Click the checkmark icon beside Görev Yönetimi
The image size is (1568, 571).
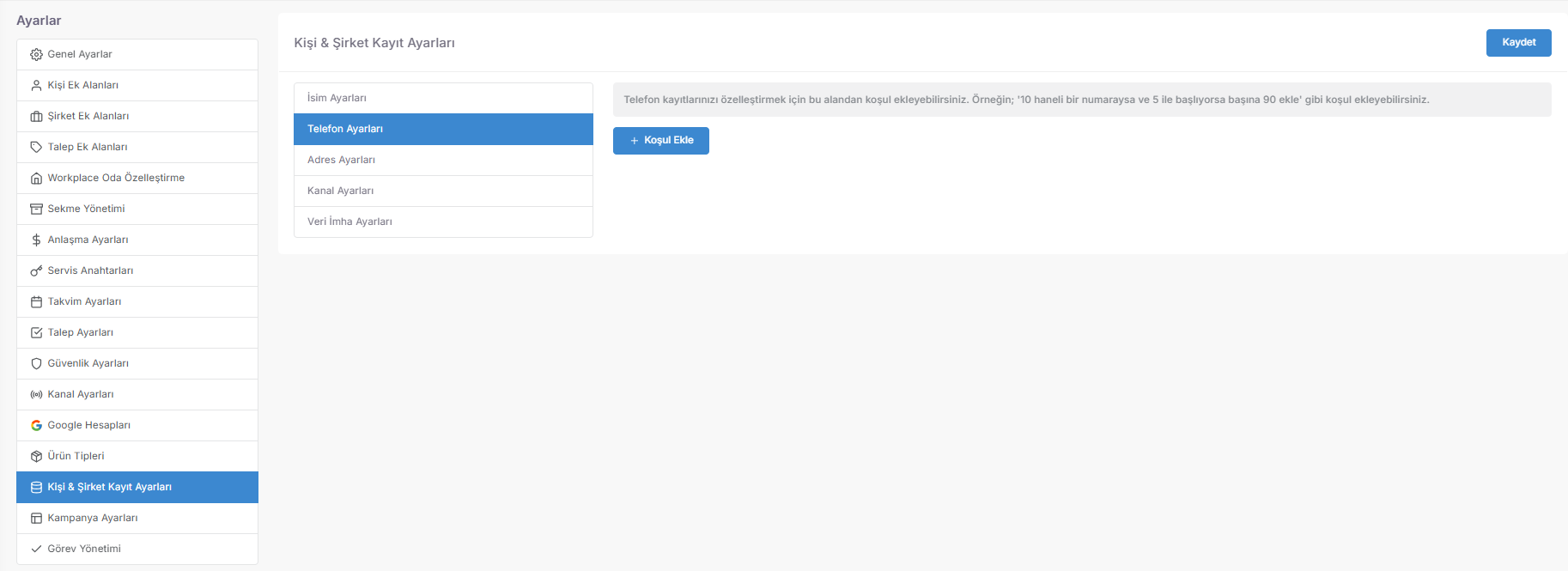point(36,549)
